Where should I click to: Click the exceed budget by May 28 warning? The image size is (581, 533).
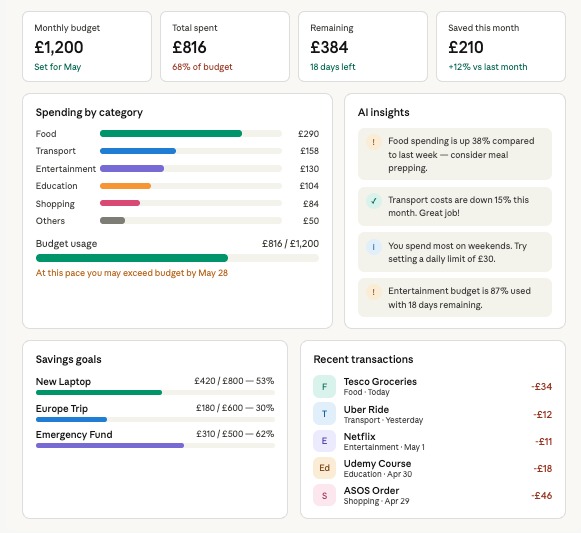click(x=132, y=273)
